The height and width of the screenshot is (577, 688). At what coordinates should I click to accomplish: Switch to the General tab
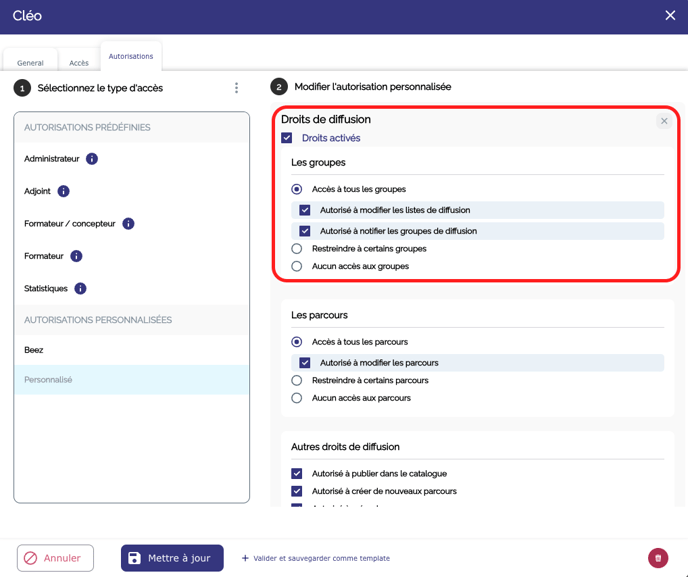point(30,63)
